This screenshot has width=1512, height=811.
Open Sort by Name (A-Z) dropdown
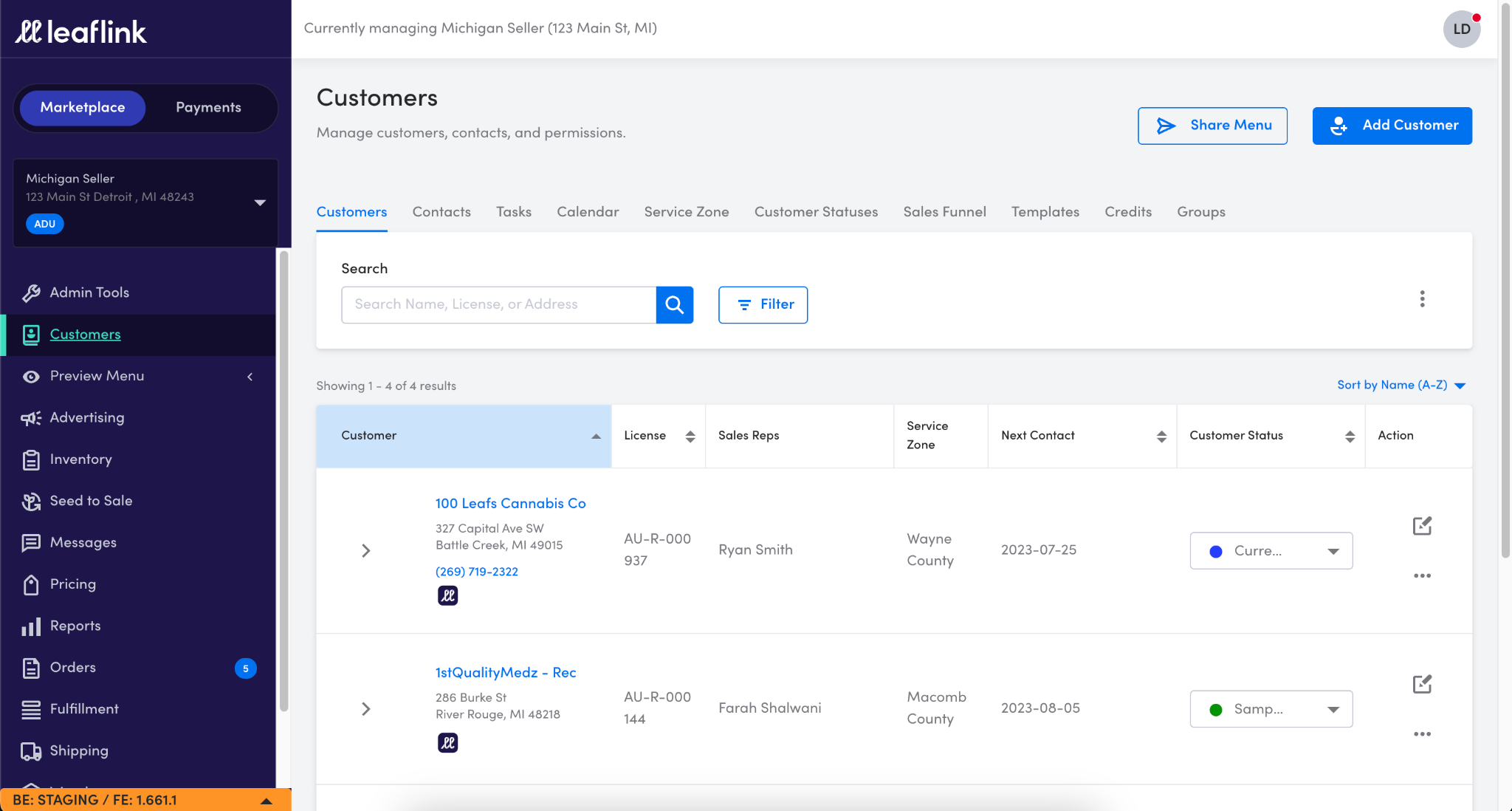pyautogui.click(x=1401, y=385)
